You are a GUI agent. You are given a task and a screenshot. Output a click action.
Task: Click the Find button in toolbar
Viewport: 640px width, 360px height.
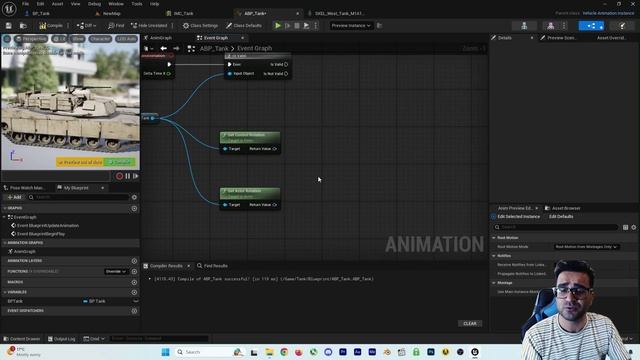click(x=116, y=26)
